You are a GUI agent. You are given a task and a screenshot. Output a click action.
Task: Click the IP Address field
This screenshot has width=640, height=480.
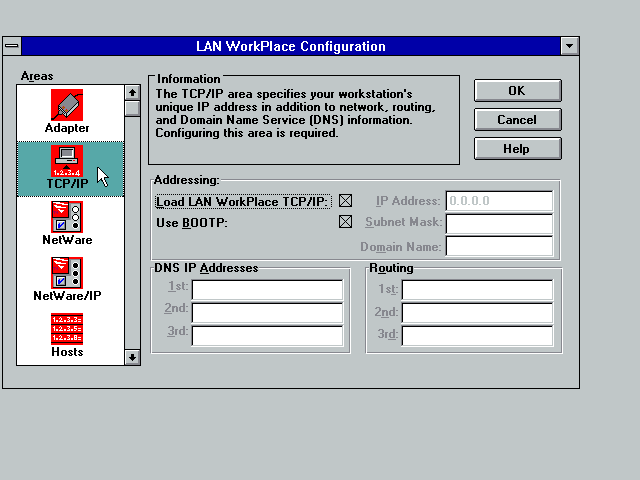(x=499, y=201)
